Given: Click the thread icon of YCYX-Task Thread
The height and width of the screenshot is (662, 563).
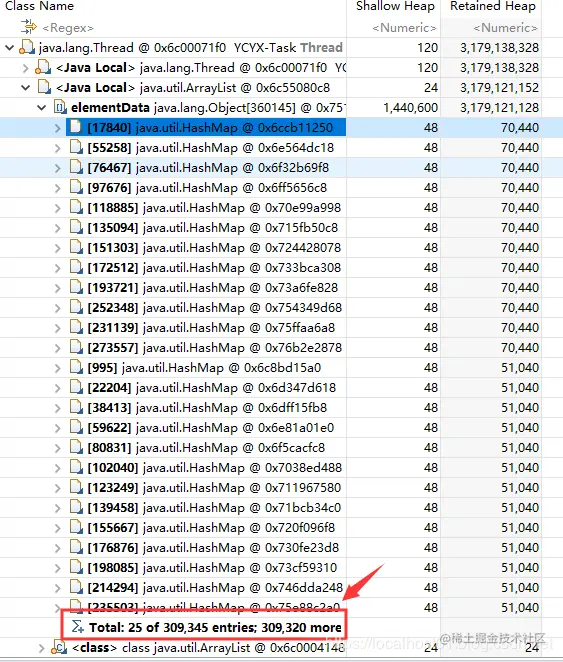Looking at the screenshot, I should [27, 47].
